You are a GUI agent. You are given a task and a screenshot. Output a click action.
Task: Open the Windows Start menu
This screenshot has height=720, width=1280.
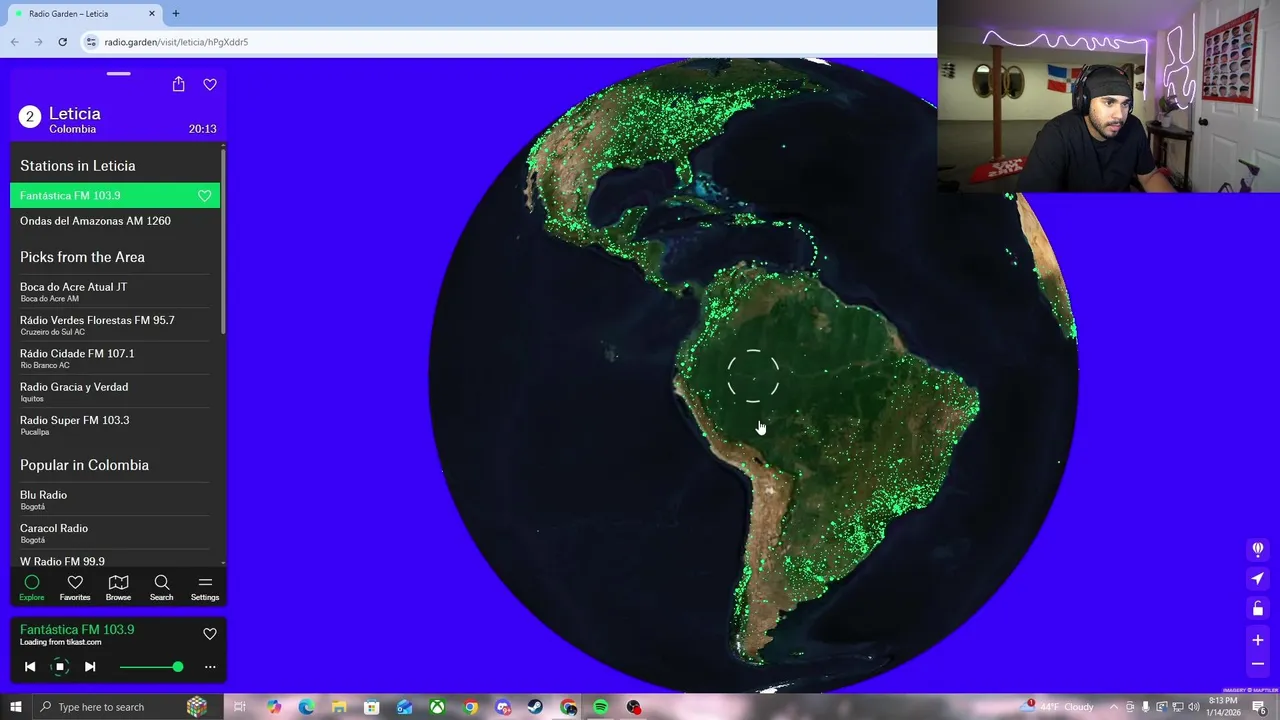pos(16,707)
